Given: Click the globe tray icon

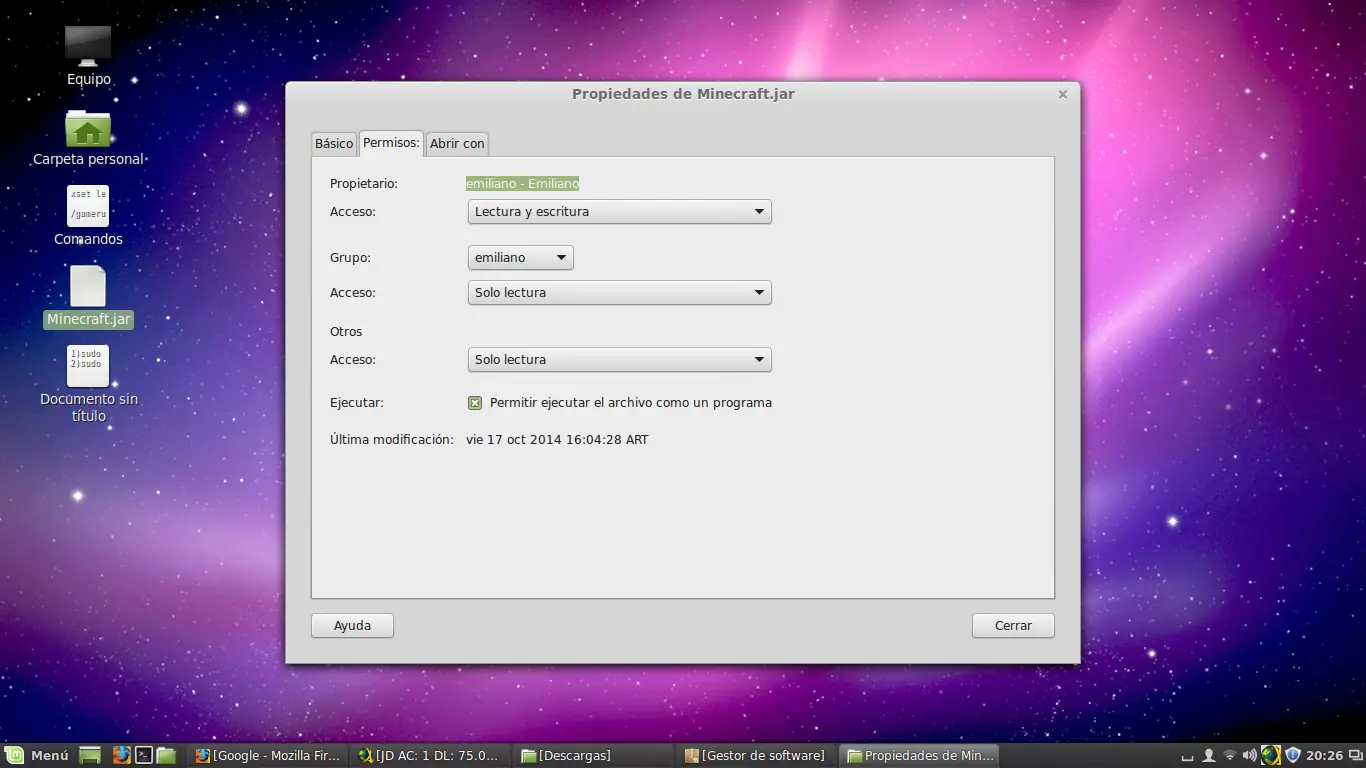Looking at the screenshot, I should (x=1271, y=756).
